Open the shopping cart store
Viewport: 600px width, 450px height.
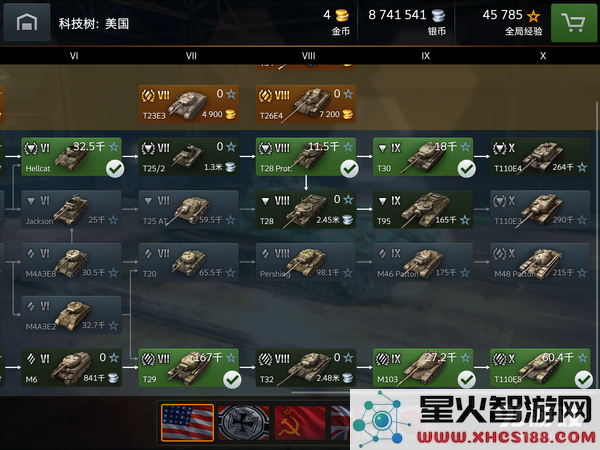click(574, 23)
